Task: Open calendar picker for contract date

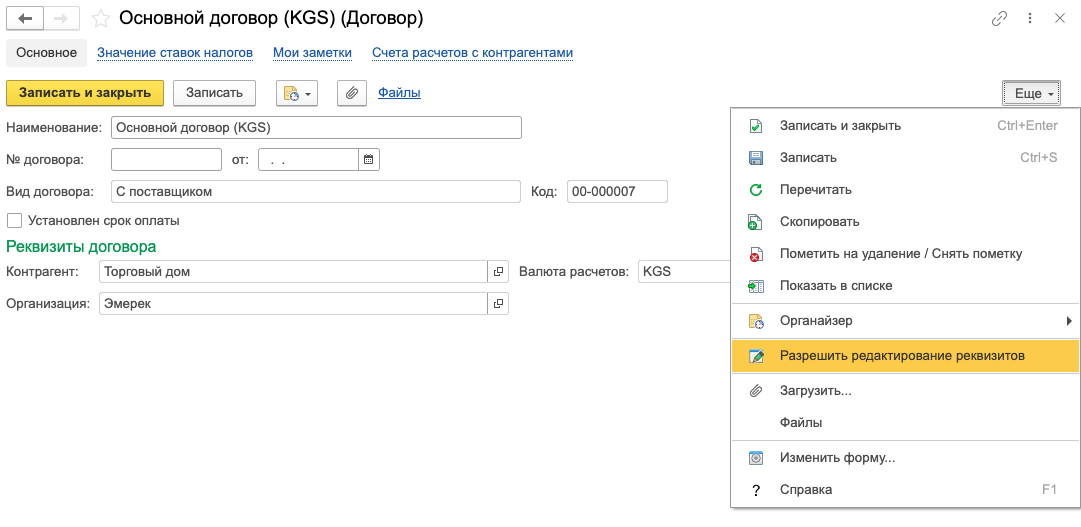Action: [369, 159]
